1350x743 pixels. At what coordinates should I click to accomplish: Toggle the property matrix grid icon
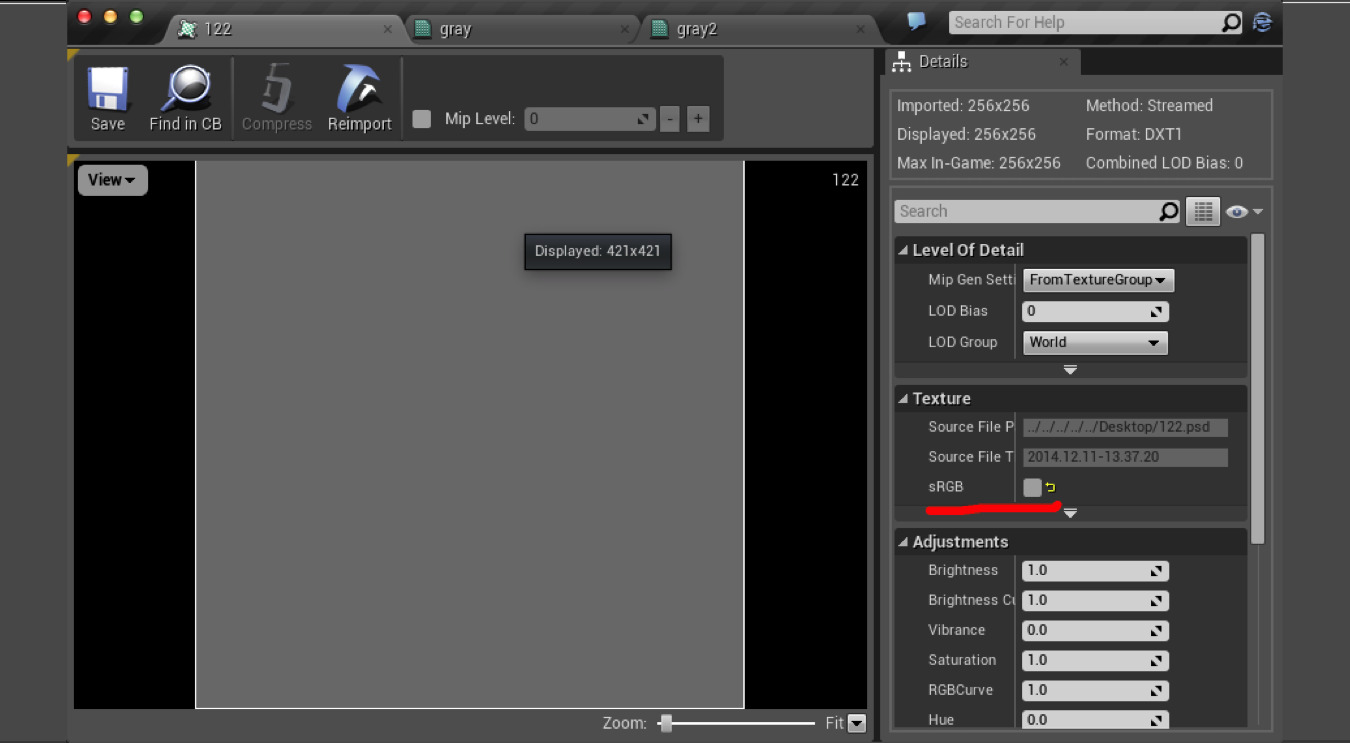pos(1202,211)
